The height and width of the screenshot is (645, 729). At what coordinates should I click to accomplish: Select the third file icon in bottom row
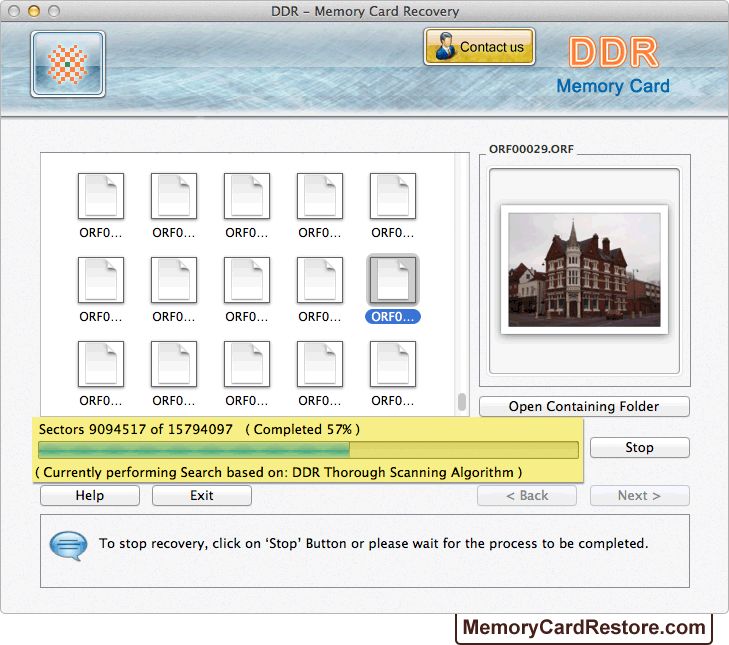(247, 364)
